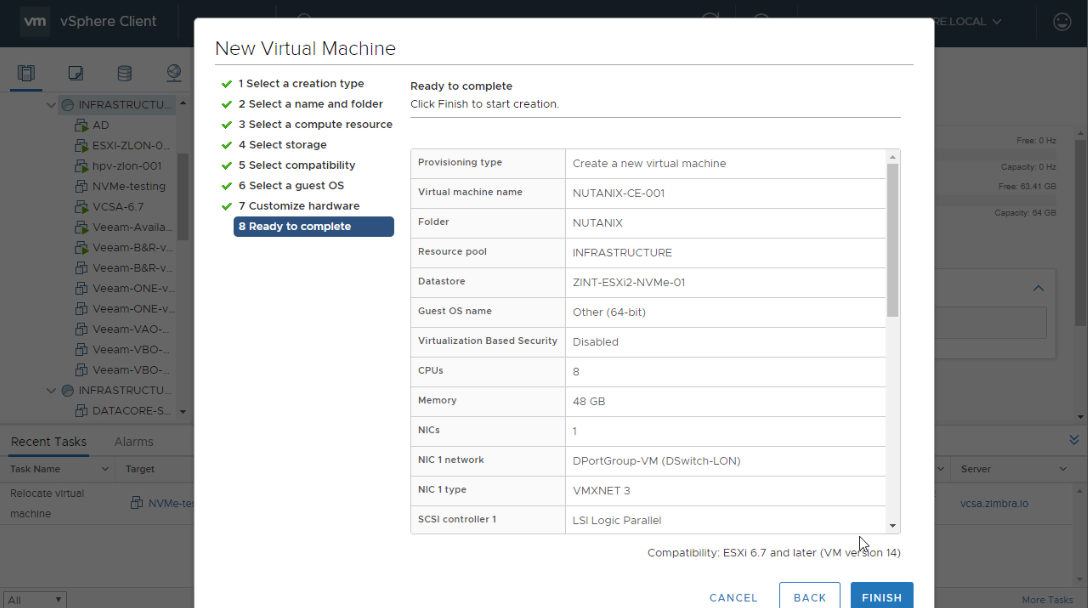Go to step 2 Select a name and folder
Viewport: 1088px width, 608px height.
(310, 104)
